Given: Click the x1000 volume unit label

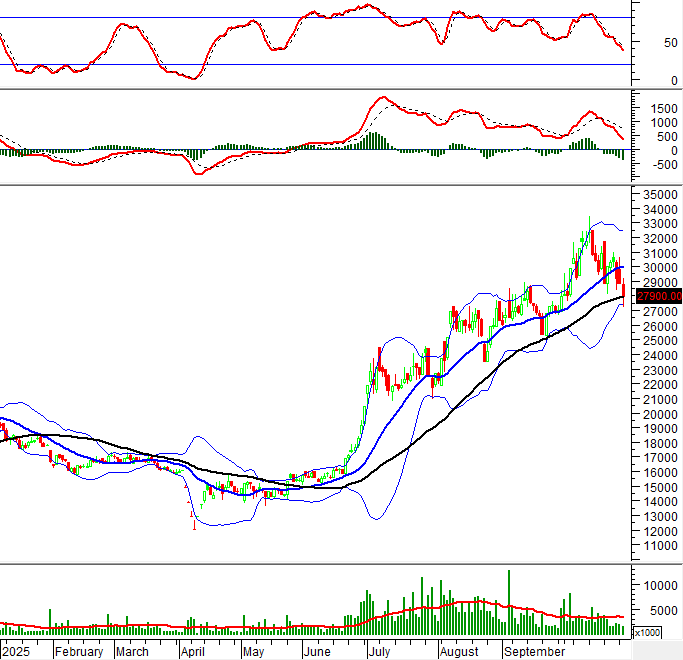Looking at the screenshot, I should pos(647,632).
